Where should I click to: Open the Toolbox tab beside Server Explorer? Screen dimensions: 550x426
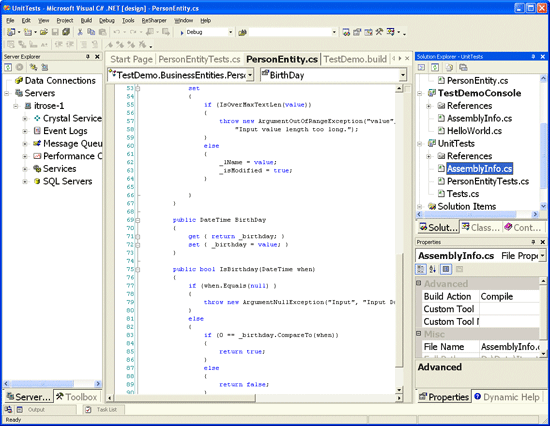76,397
